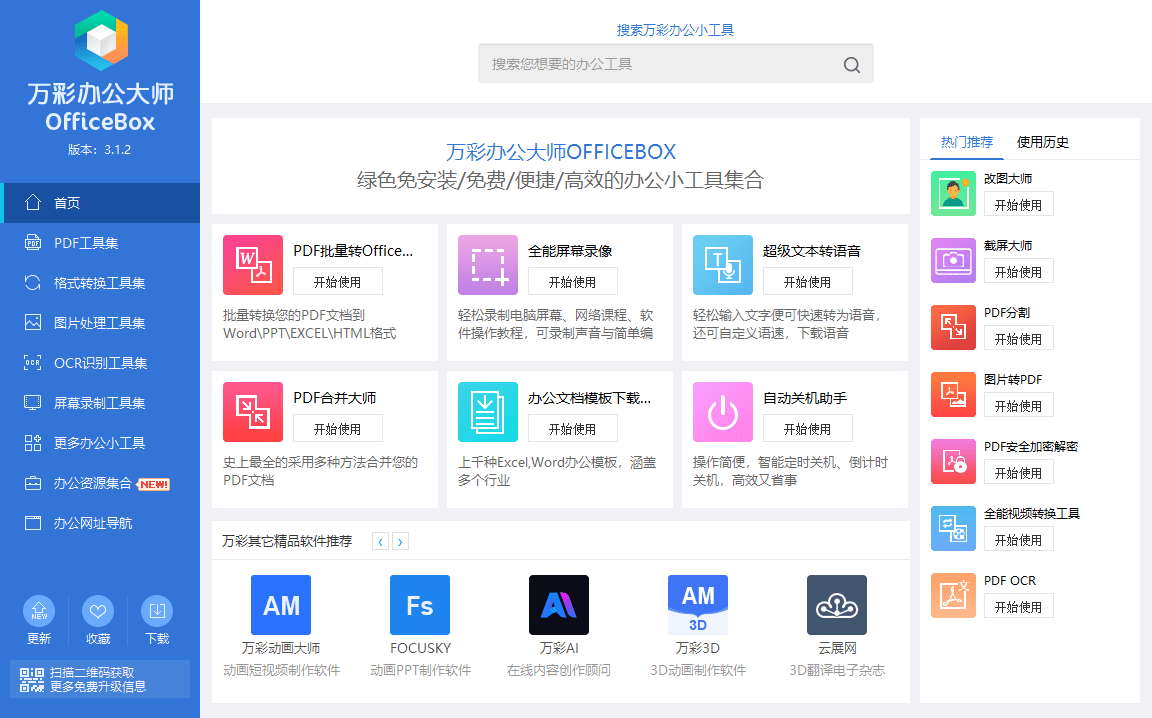Click 开始使用 under 全能屏幕录像
This screenshot has height=718, width=1152.
coord(572,281)
